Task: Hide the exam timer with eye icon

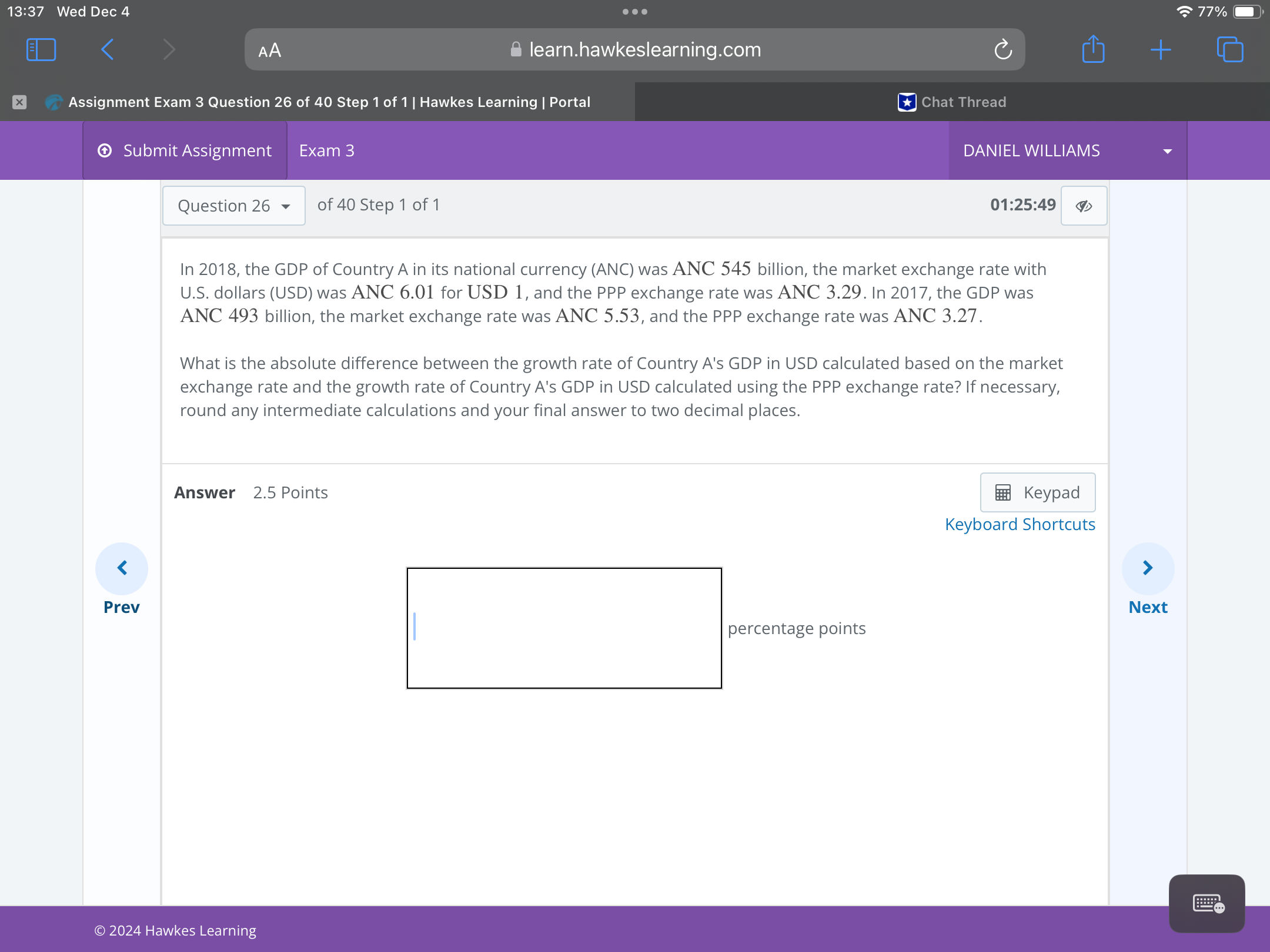Action: point(1084,206)
